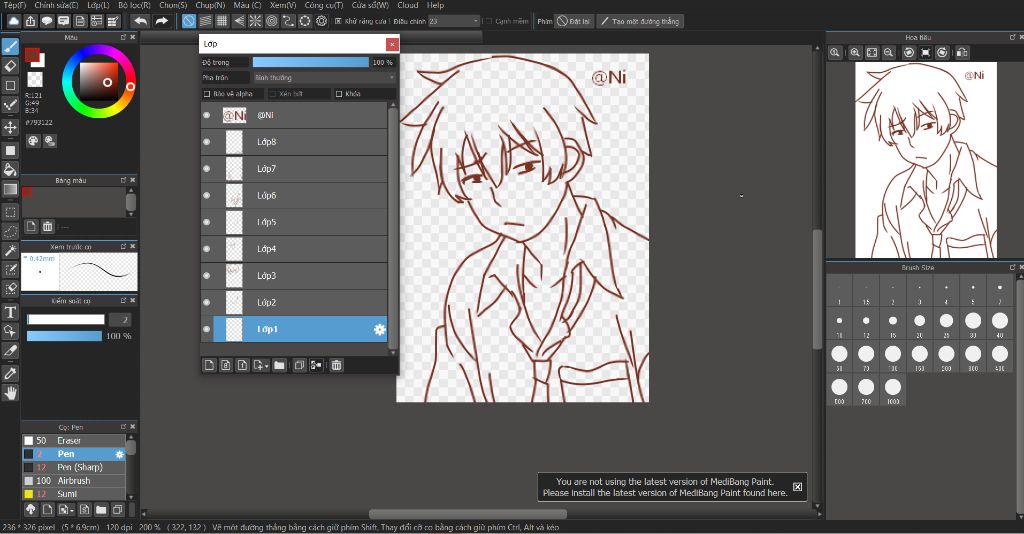Screen dimensions: 1024x534
Task: Select the Eyedropper tool
Action: [x=10, y=373]
